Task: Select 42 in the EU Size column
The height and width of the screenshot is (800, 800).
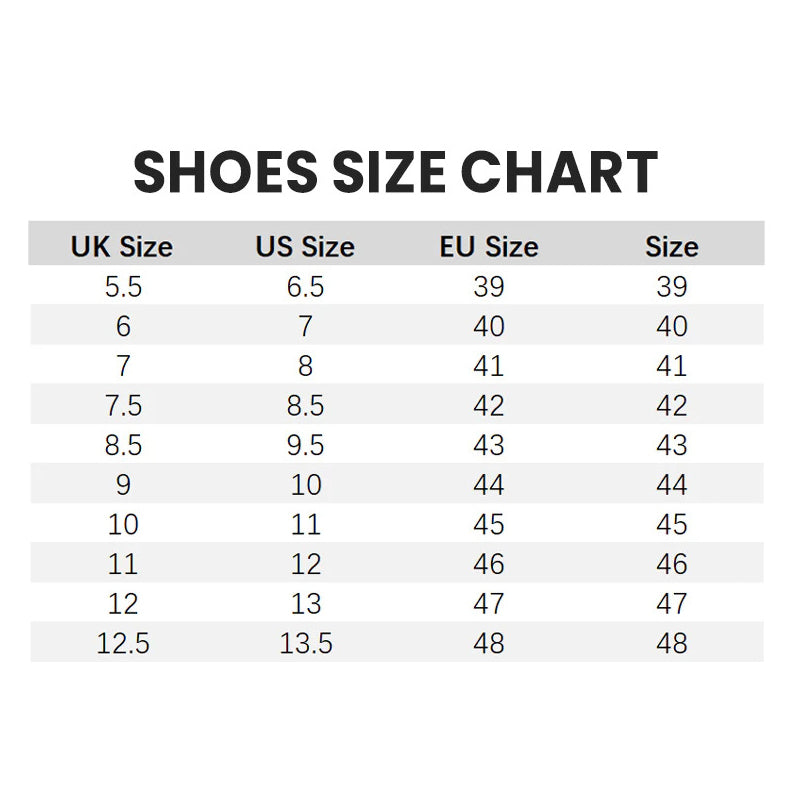Action: (x=489, y=406)
